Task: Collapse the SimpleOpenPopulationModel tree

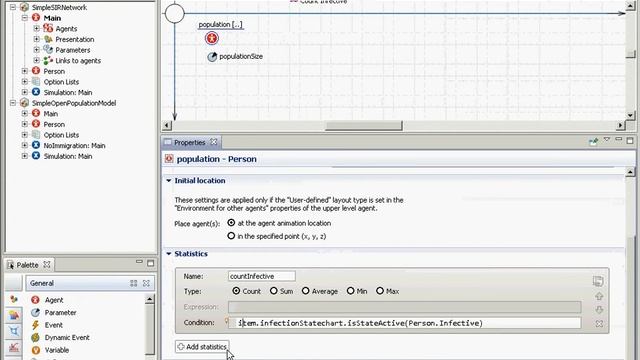Action: 13,103
